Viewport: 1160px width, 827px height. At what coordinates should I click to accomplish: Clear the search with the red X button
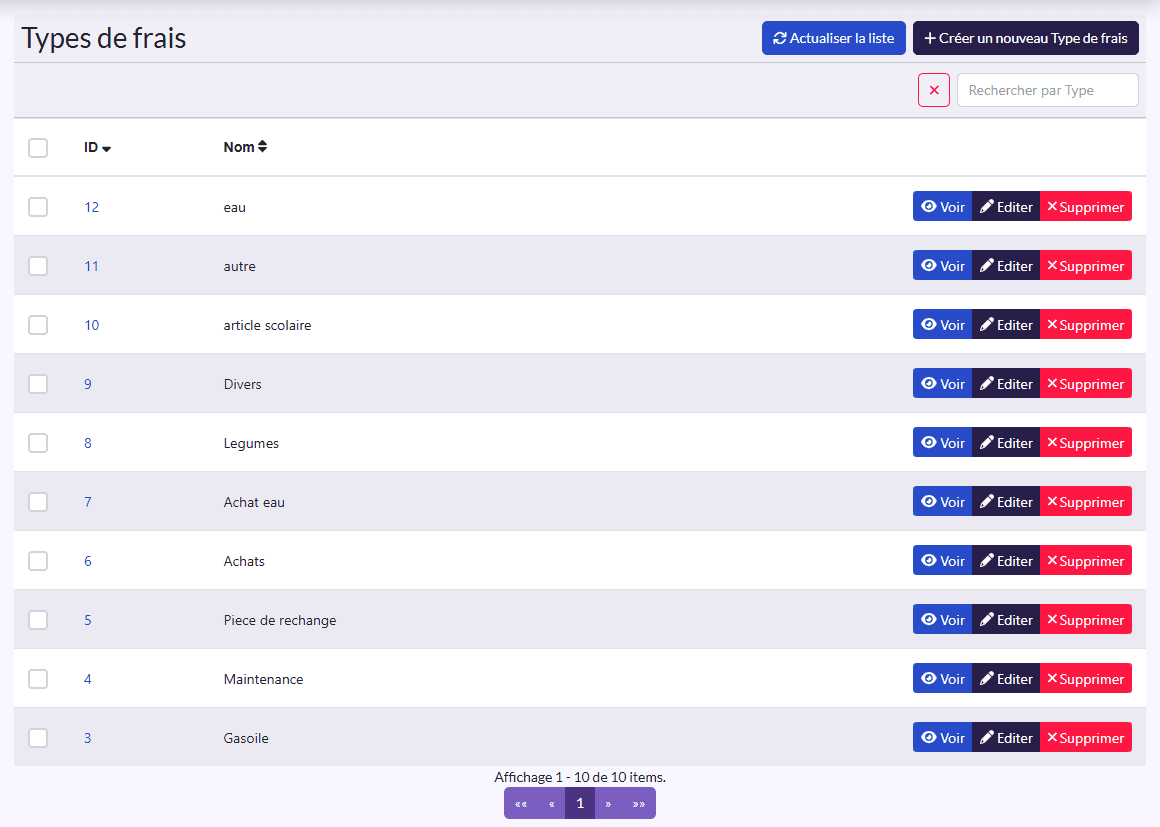coord(934,90)
